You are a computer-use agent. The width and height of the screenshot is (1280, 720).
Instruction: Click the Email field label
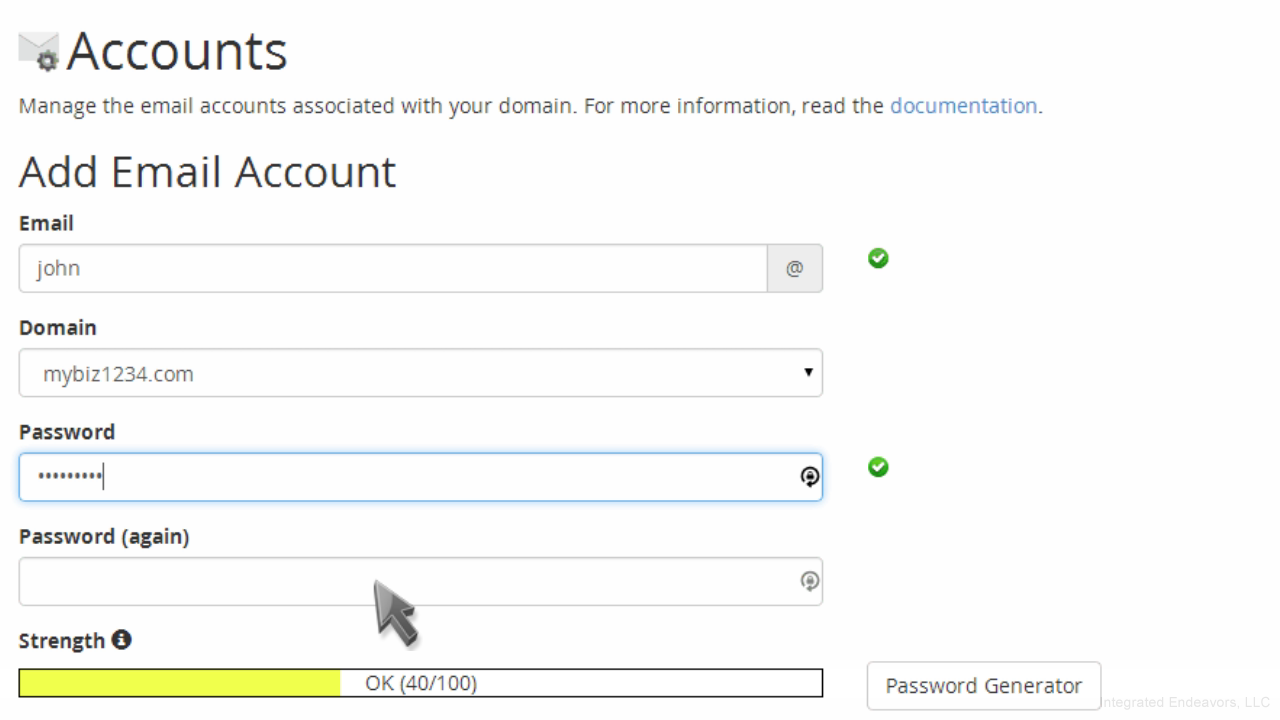point(46,224)
